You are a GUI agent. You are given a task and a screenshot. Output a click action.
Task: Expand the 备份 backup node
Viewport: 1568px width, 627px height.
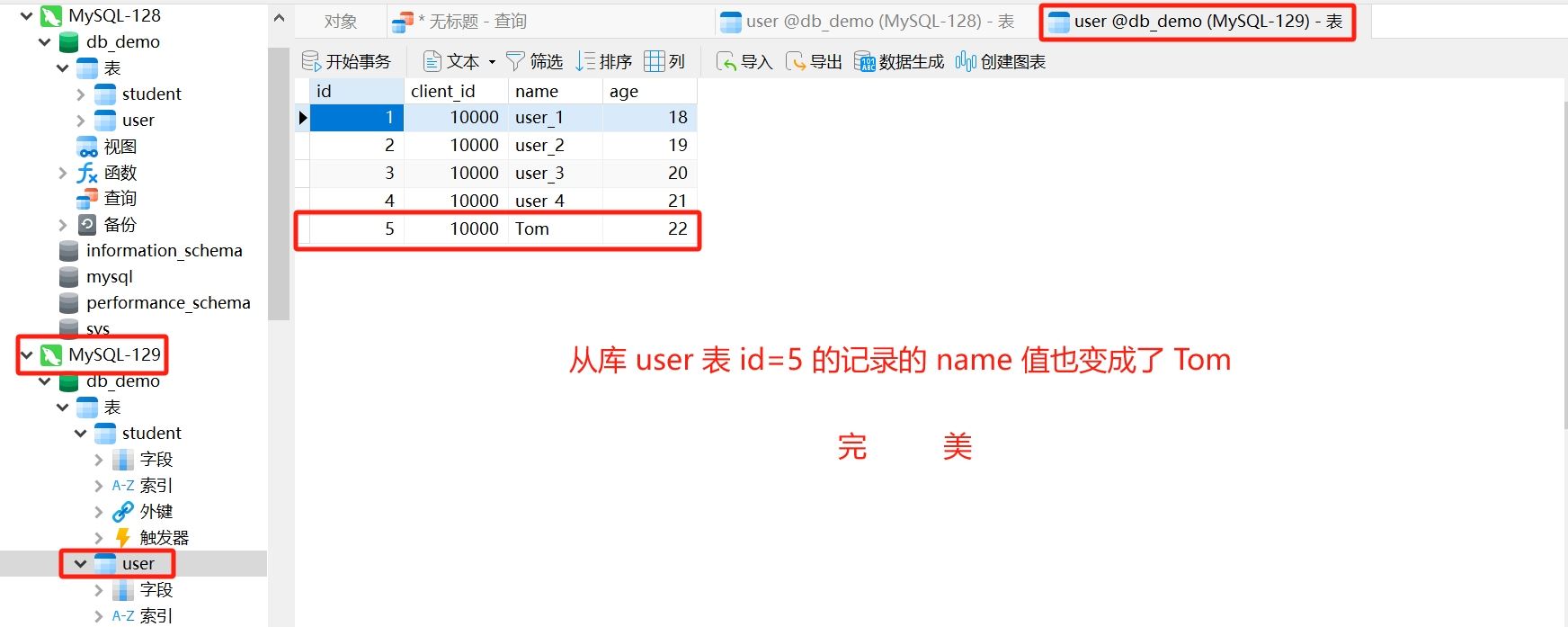(x=62, y=224)
